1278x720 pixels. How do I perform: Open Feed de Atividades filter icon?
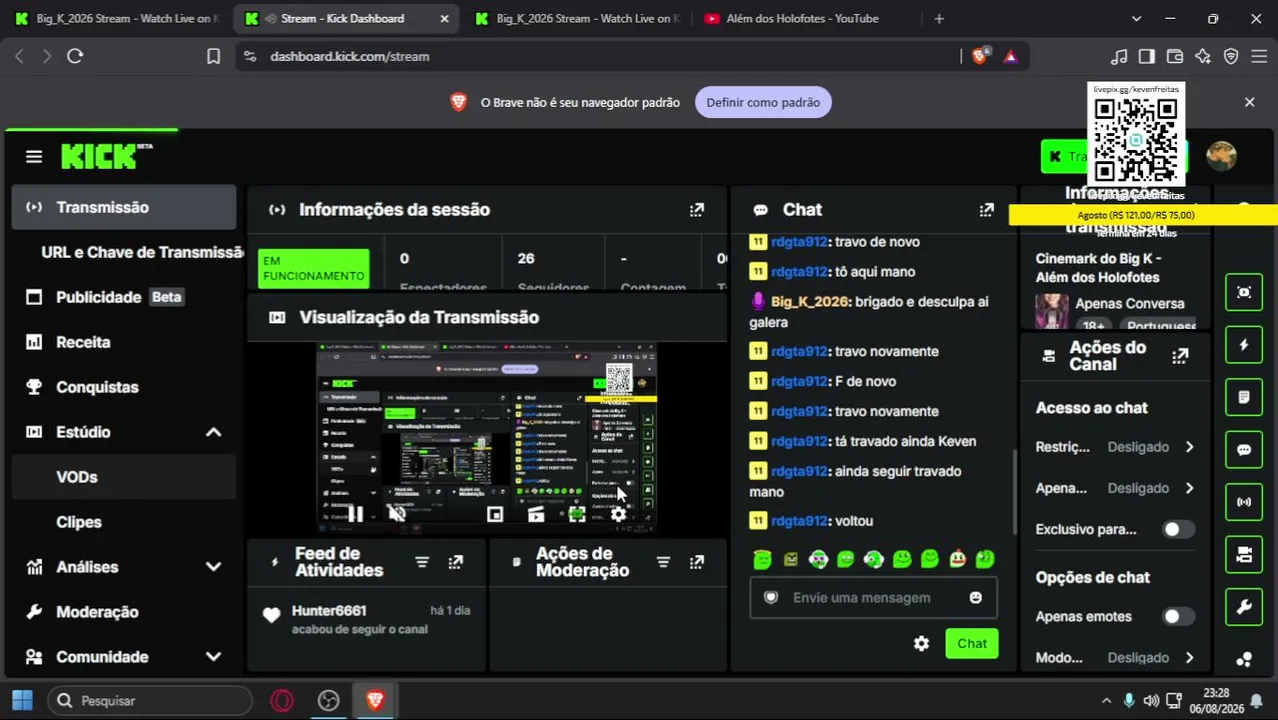[x=422, y=562]
